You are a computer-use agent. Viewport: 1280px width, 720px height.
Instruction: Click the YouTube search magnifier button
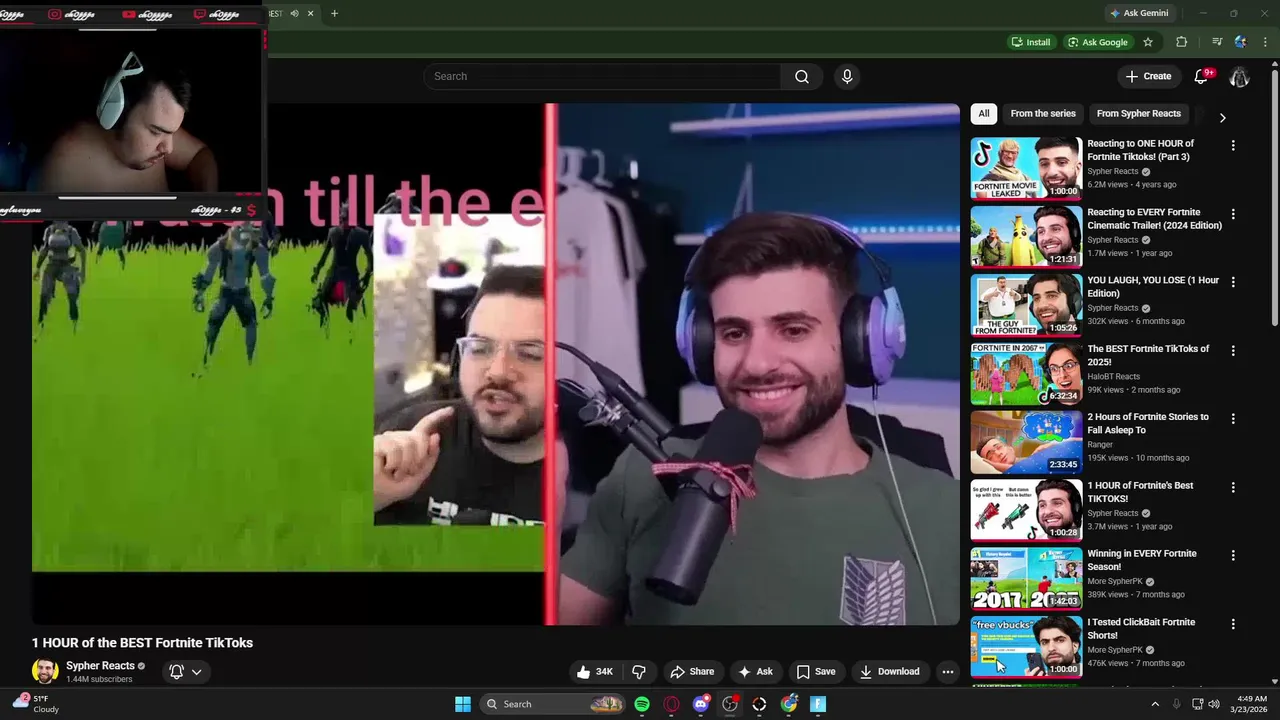pyautogui.click(x=802, y=76)
